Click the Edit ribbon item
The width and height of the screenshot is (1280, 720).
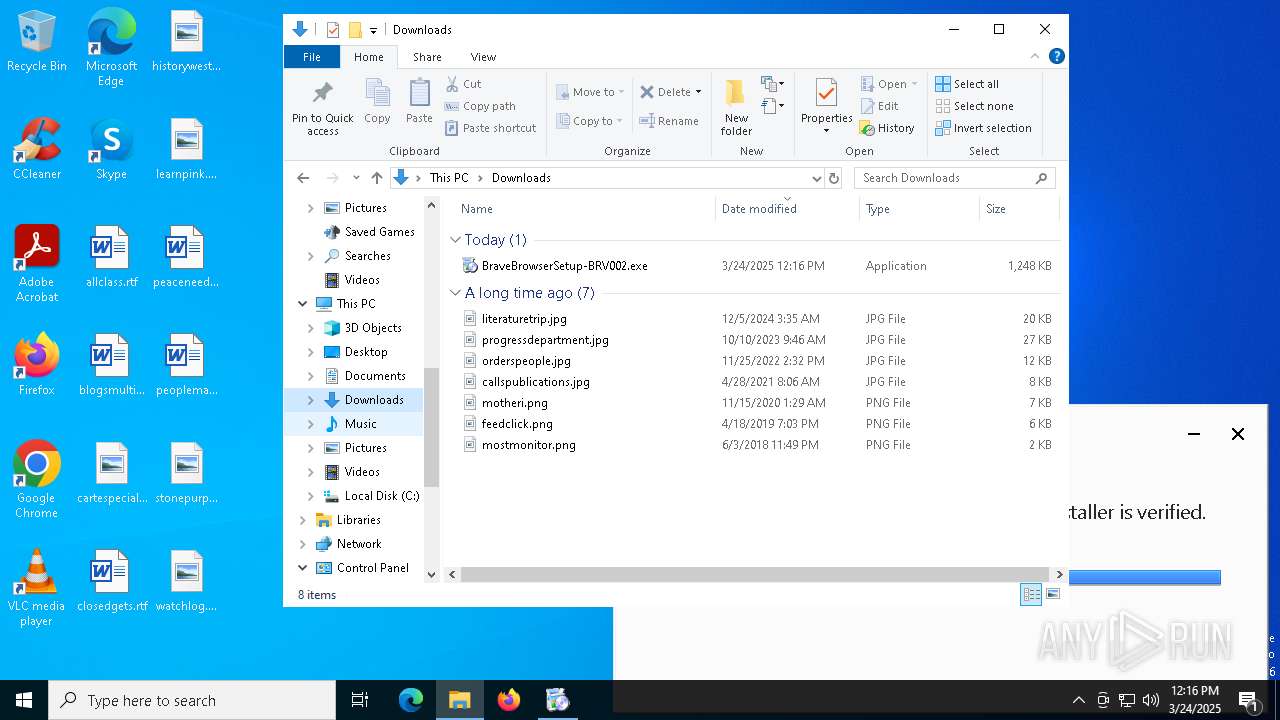click(x=880, y=106)
